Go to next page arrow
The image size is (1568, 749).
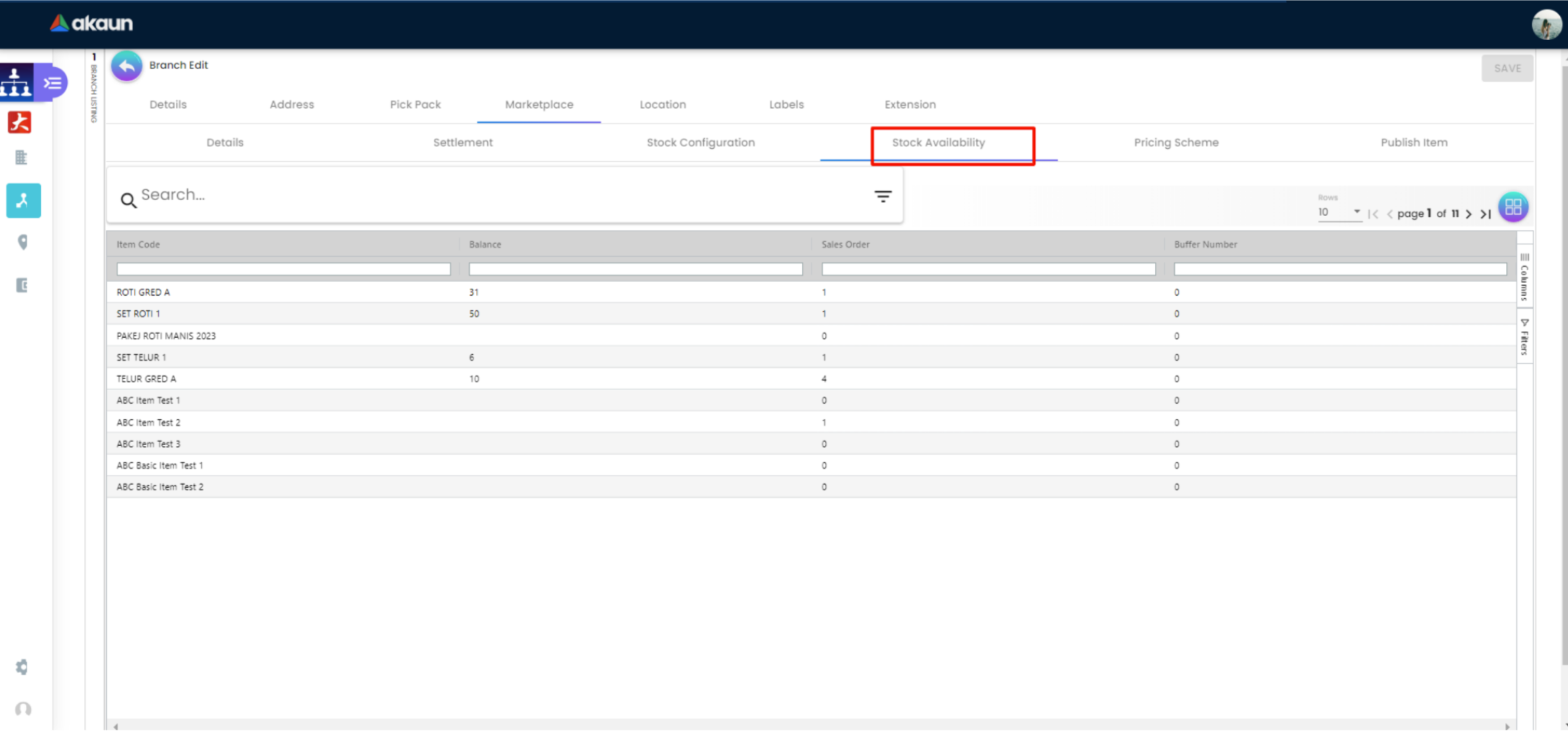click(1469, 214)
